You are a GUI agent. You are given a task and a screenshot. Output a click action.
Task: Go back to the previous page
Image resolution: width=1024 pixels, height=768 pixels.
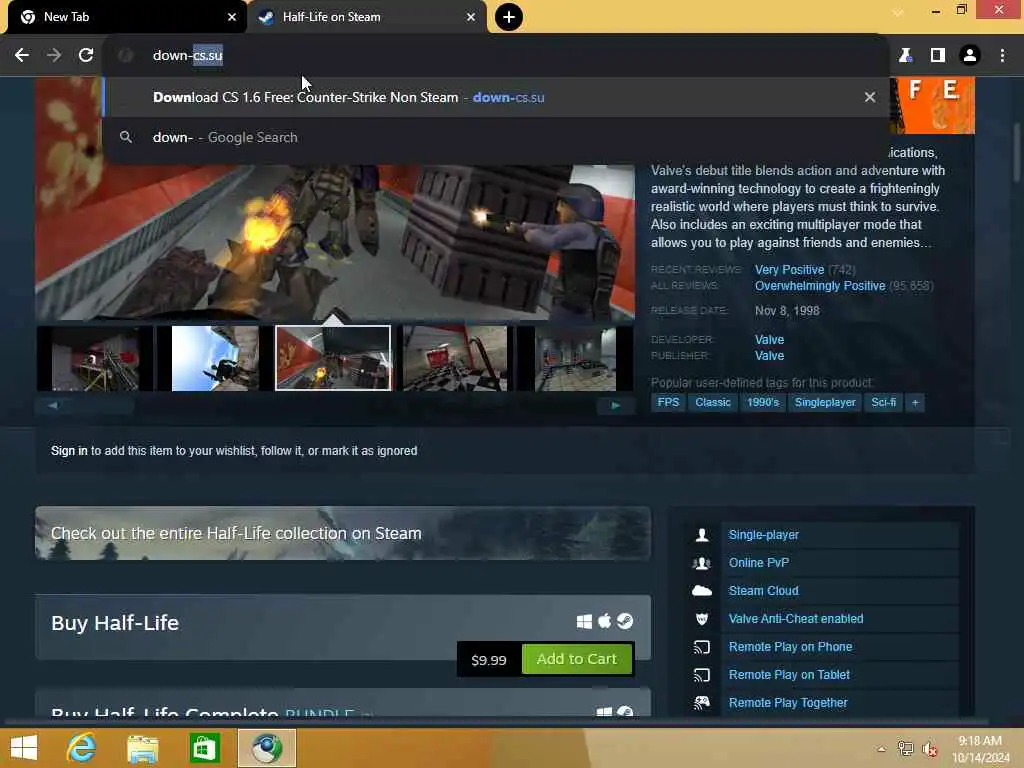coord(22,56)
